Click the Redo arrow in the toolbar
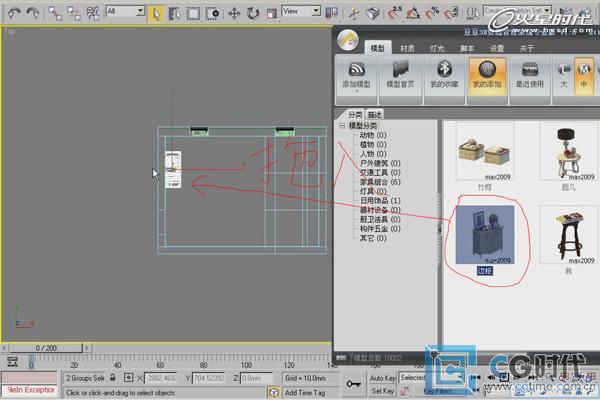The image size is (600, 400). [33, 13]
